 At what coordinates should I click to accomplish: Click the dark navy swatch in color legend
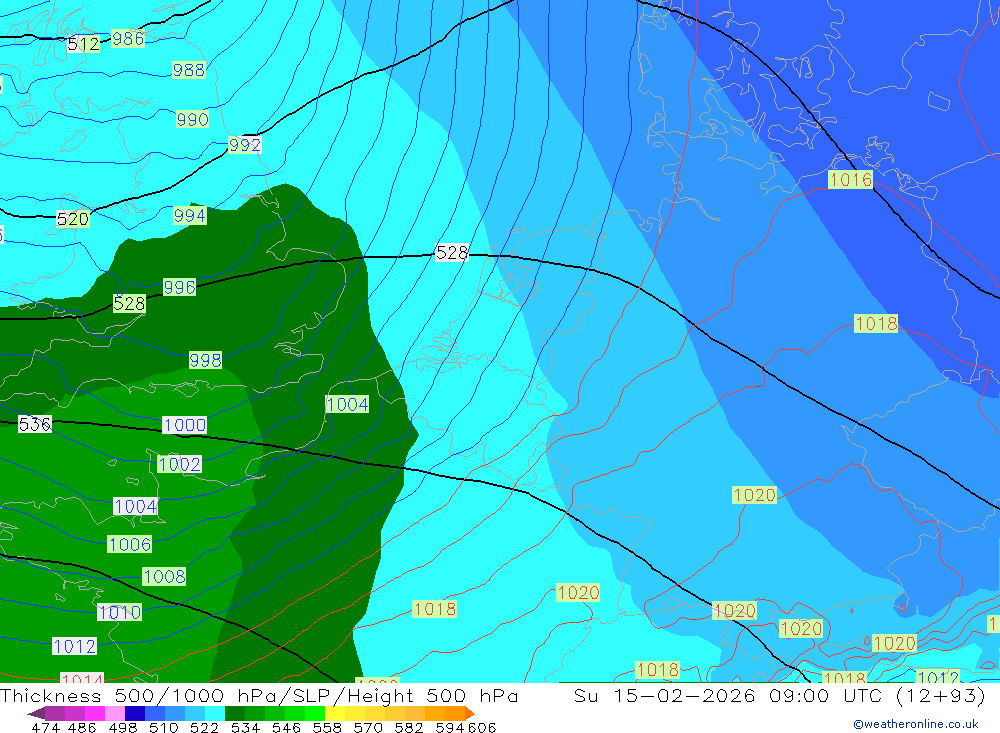(135, 713)
